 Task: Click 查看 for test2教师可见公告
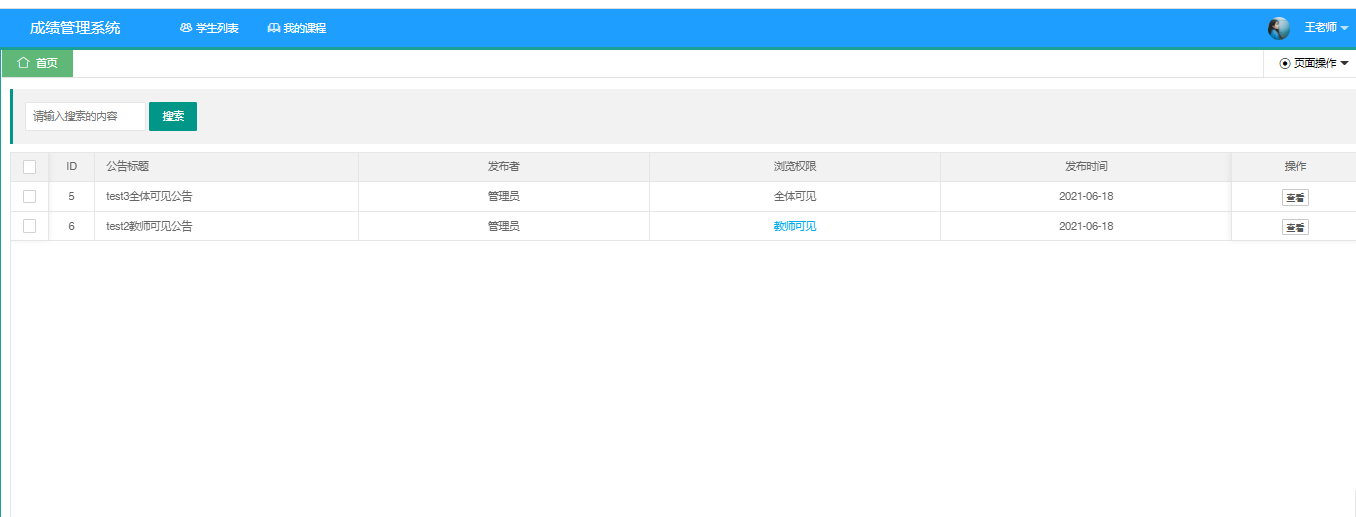pyautogui.click(x=1295, y=227)
